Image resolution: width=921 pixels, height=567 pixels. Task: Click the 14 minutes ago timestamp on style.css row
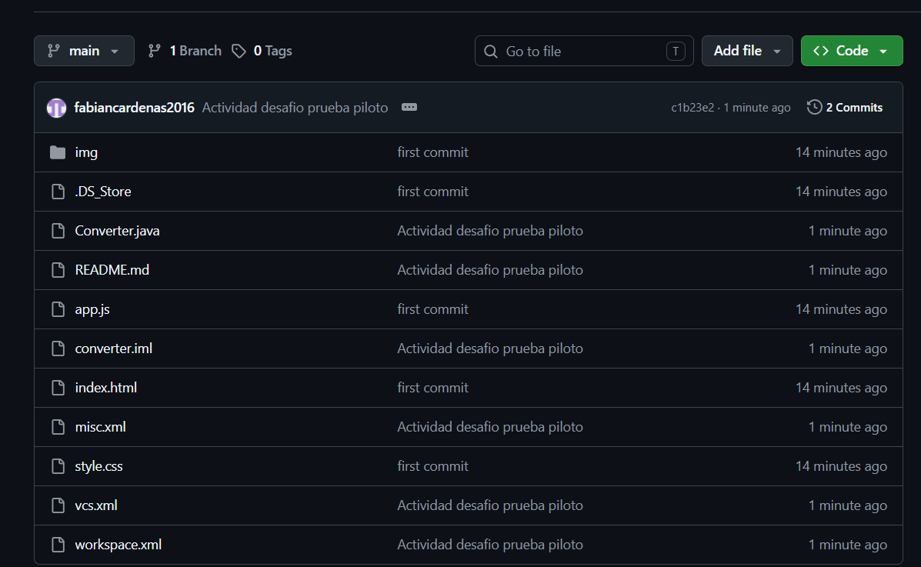click(x=841, y=466)
